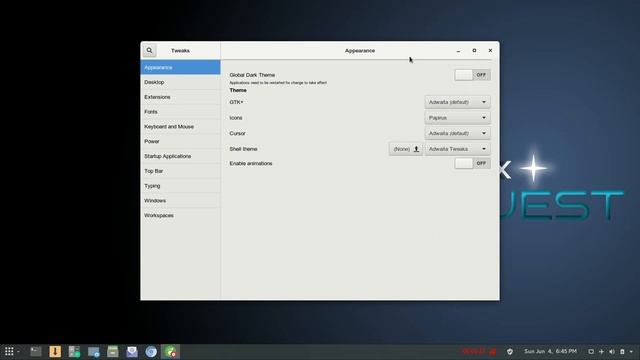The image size is (640, 360).
Task: Launch the blue Chromium browser icon
Action: coord(151,351)
